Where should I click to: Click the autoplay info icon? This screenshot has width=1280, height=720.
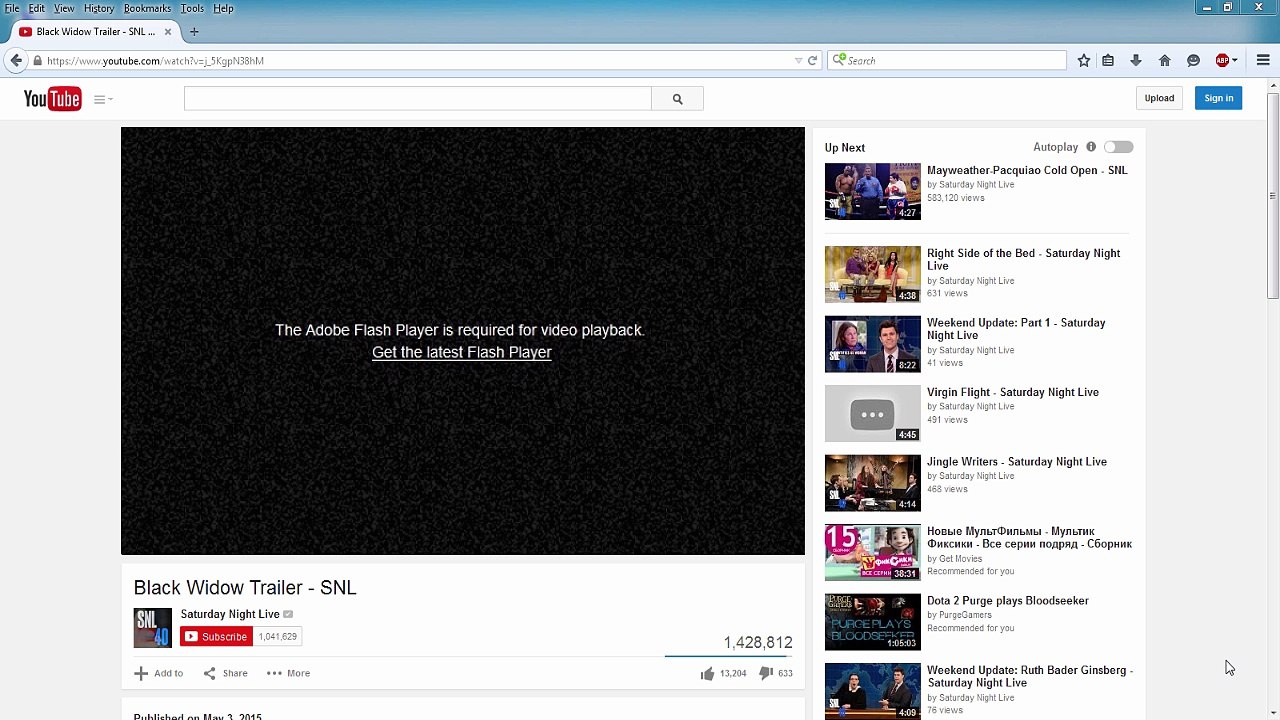[x=1091, y=147]
